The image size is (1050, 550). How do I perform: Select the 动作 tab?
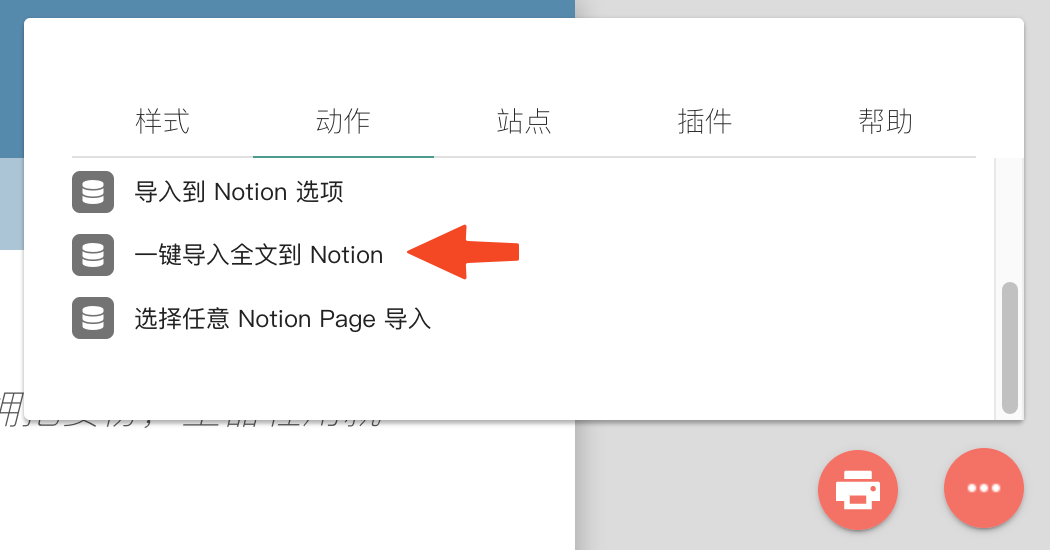pyautogui.click(x=343, y=122)
